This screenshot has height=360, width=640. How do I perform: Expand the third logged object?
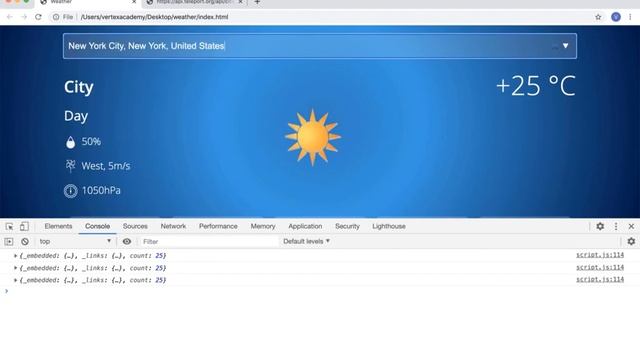click(15, 280)
